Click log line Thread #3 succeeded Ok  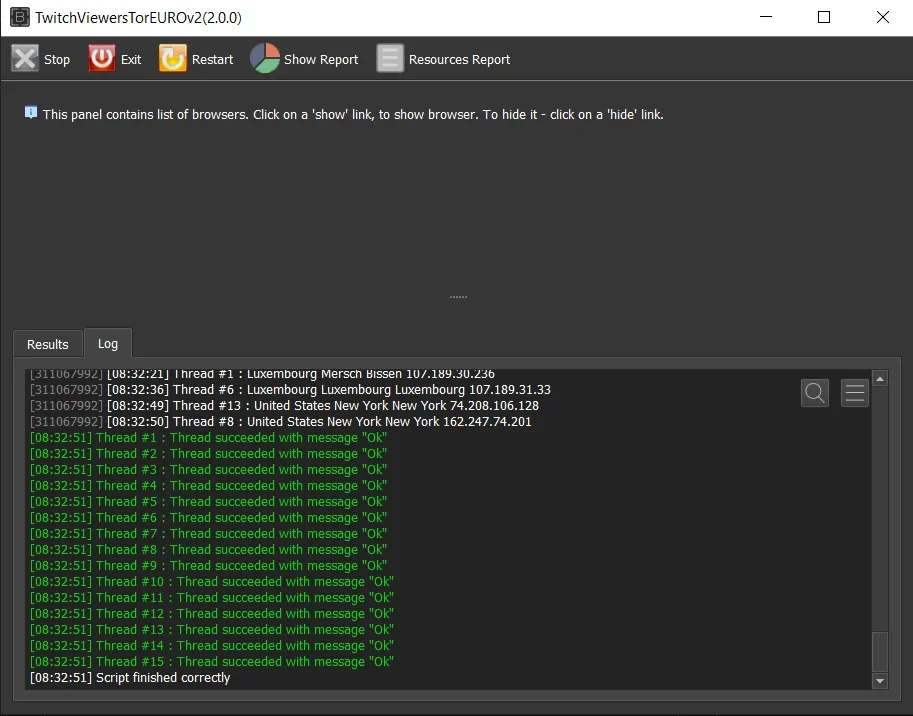[208, 470]
